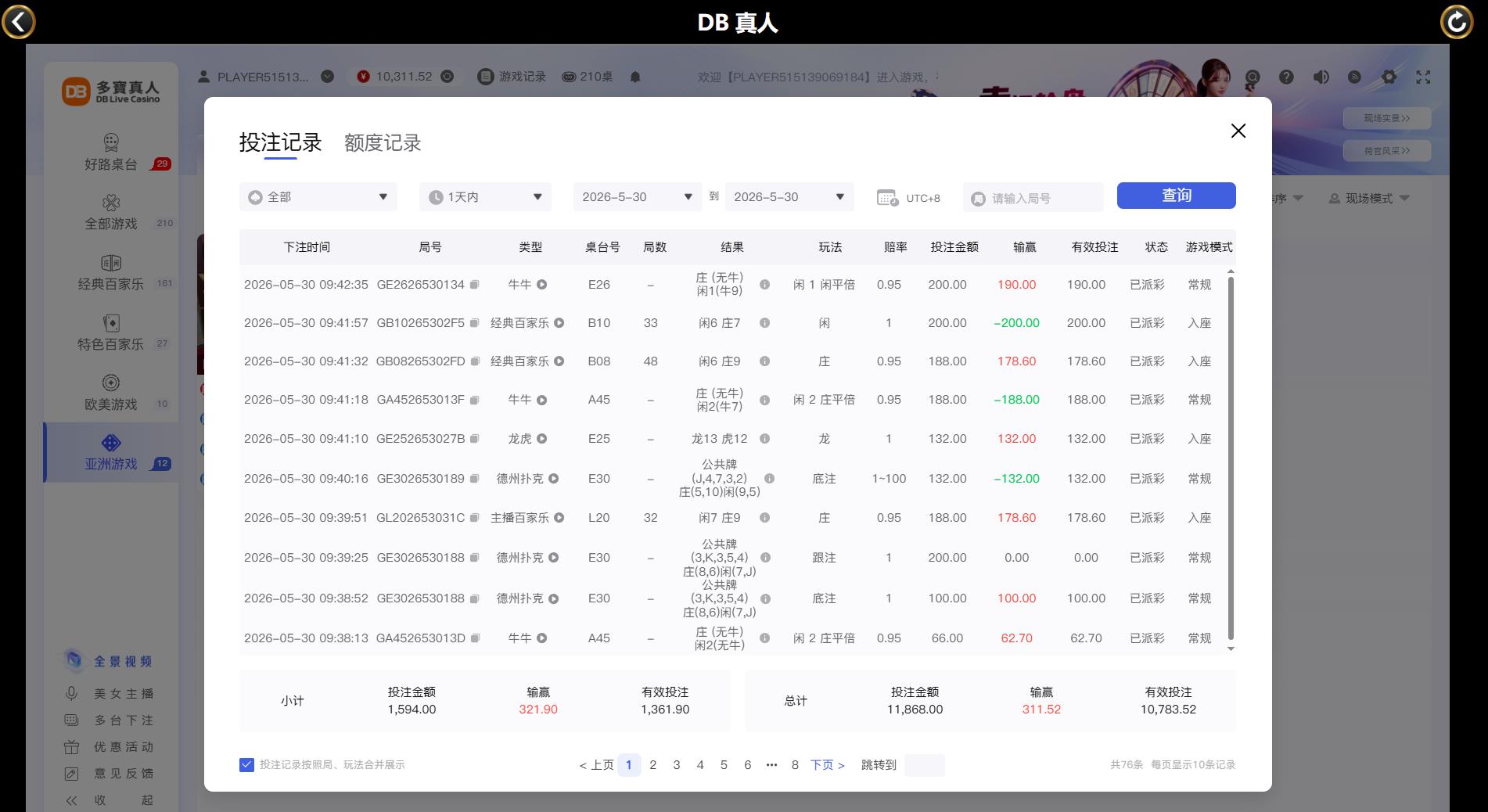This screenshot has height=812, width=1488.
Task: Switch to the 额度记录 tab
Action: 383,142
